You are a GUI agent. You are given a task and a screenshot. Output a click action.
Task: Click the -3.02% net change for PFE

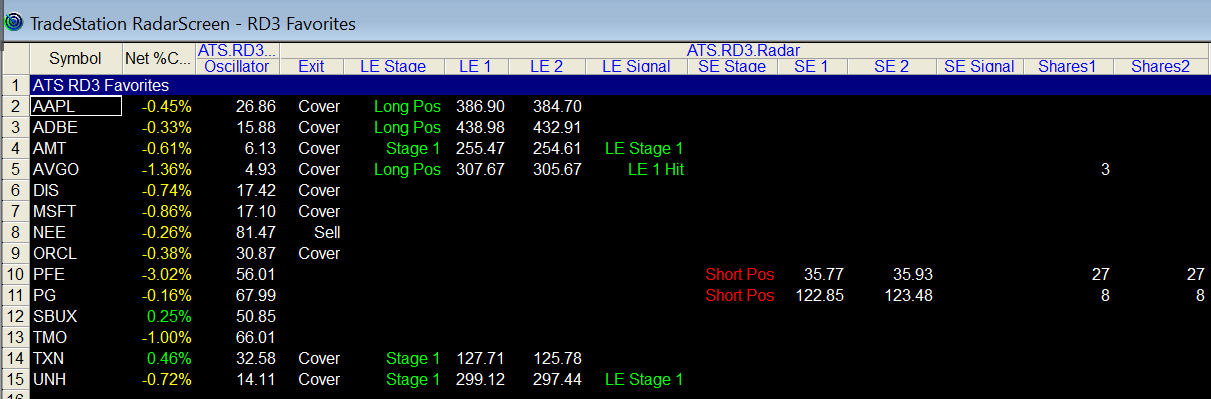pos(166,274)
